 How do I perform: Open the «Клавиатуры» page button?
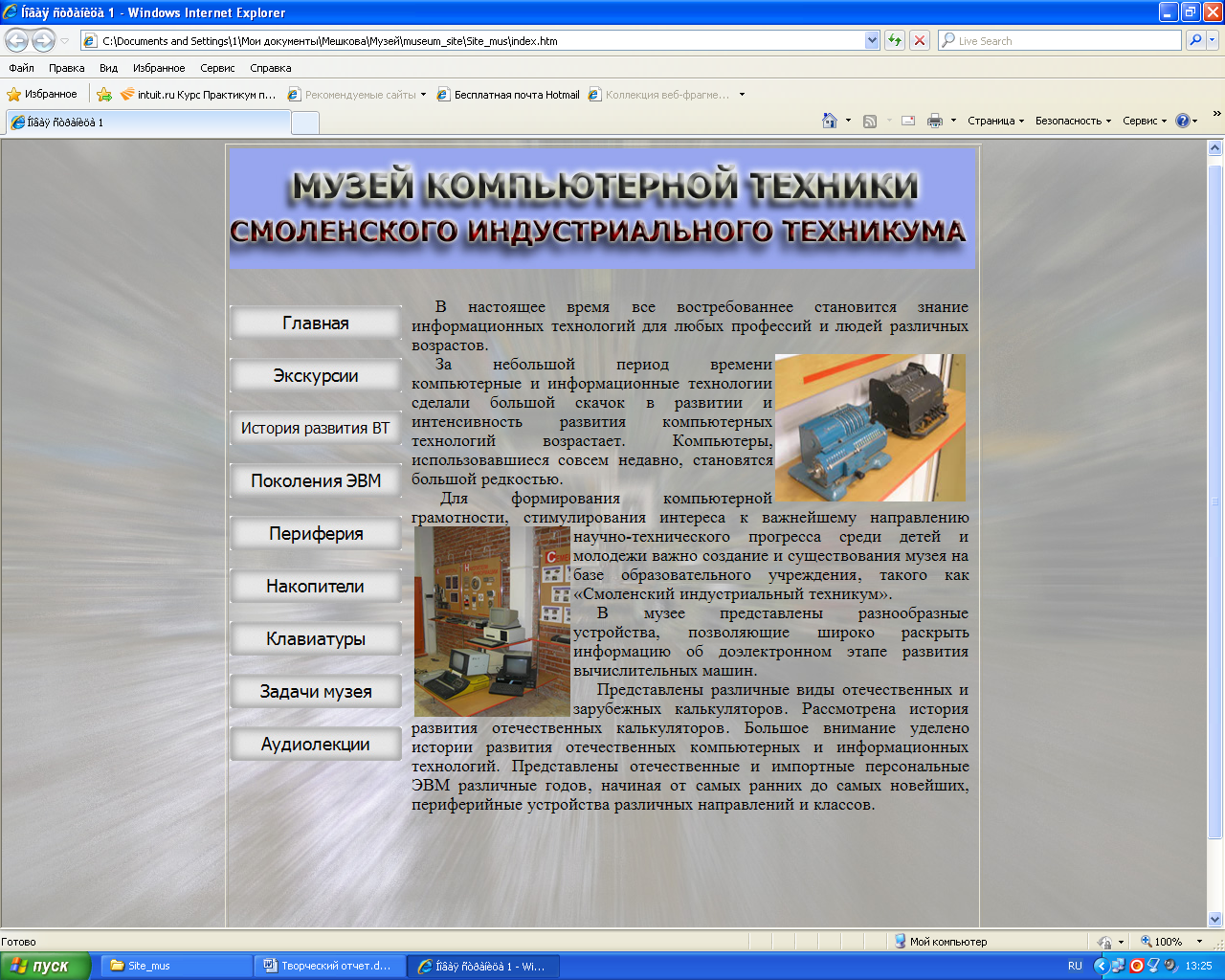point(316,639)
